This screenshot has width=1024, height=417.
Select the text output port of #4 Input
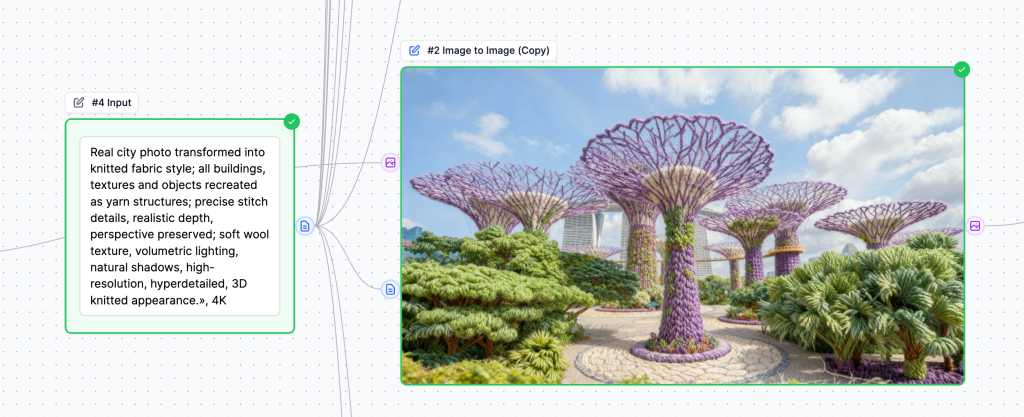point(305,226)
